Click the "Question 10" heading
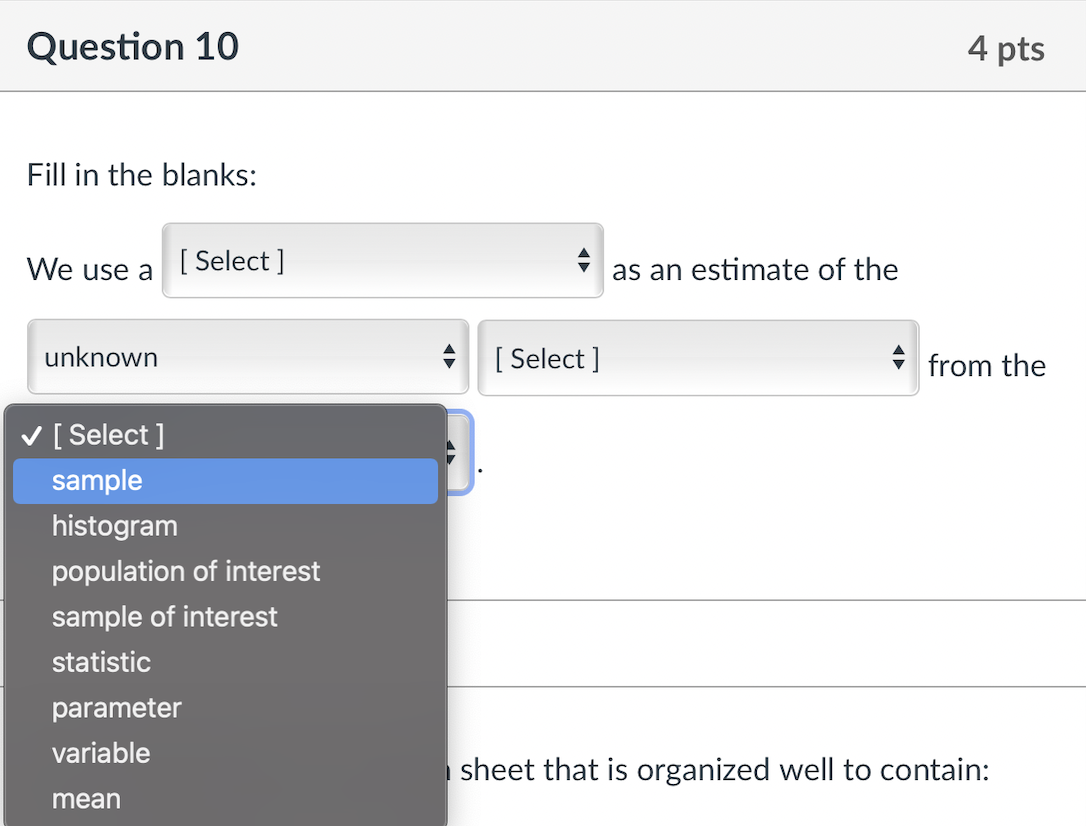This screenshot has width=1086, height=826. coord(132,46)
